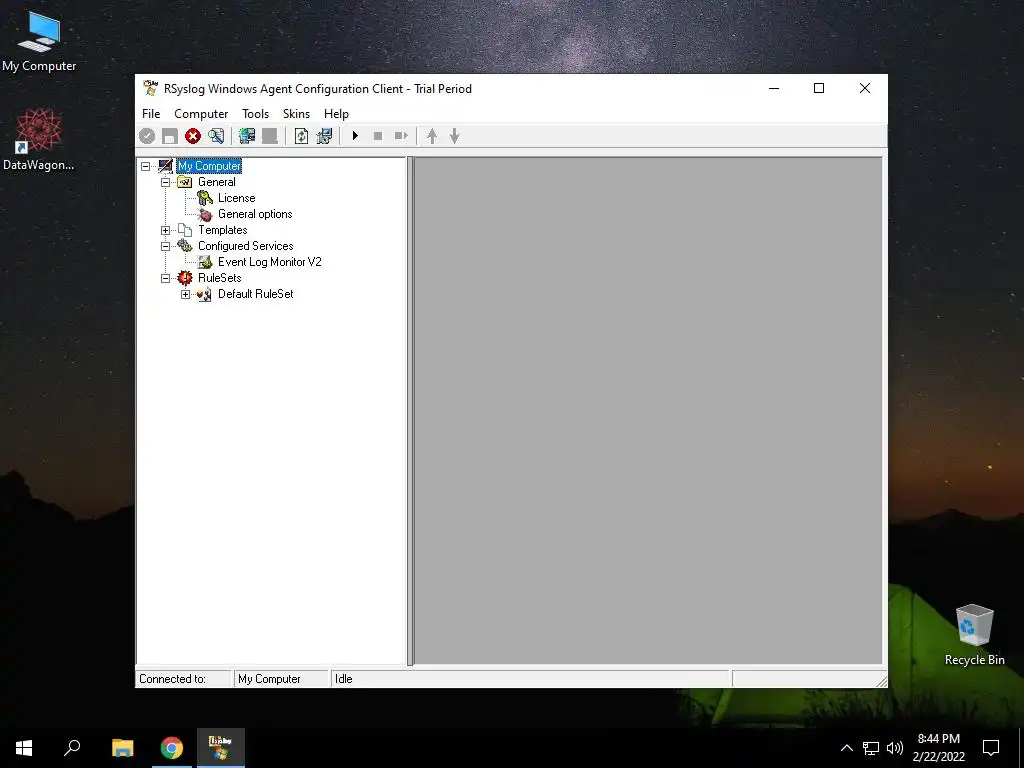The width and height of the screenshot is (1024, 768).
Task: Click the Templates pages icon
Action: click(x=185, y=230)
